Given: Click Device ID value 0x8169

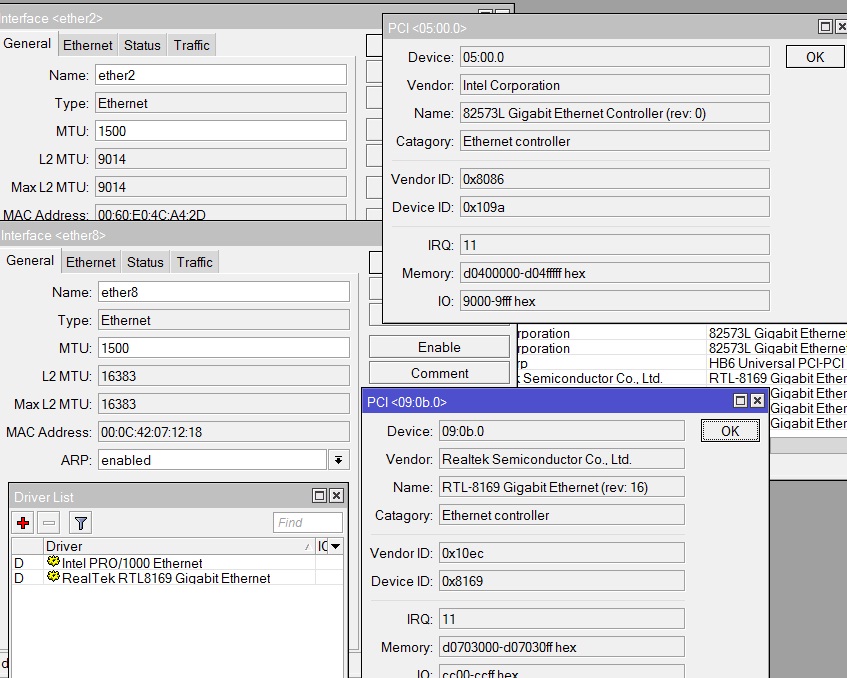Looking at the screenshot, I should tap(562, 581).
